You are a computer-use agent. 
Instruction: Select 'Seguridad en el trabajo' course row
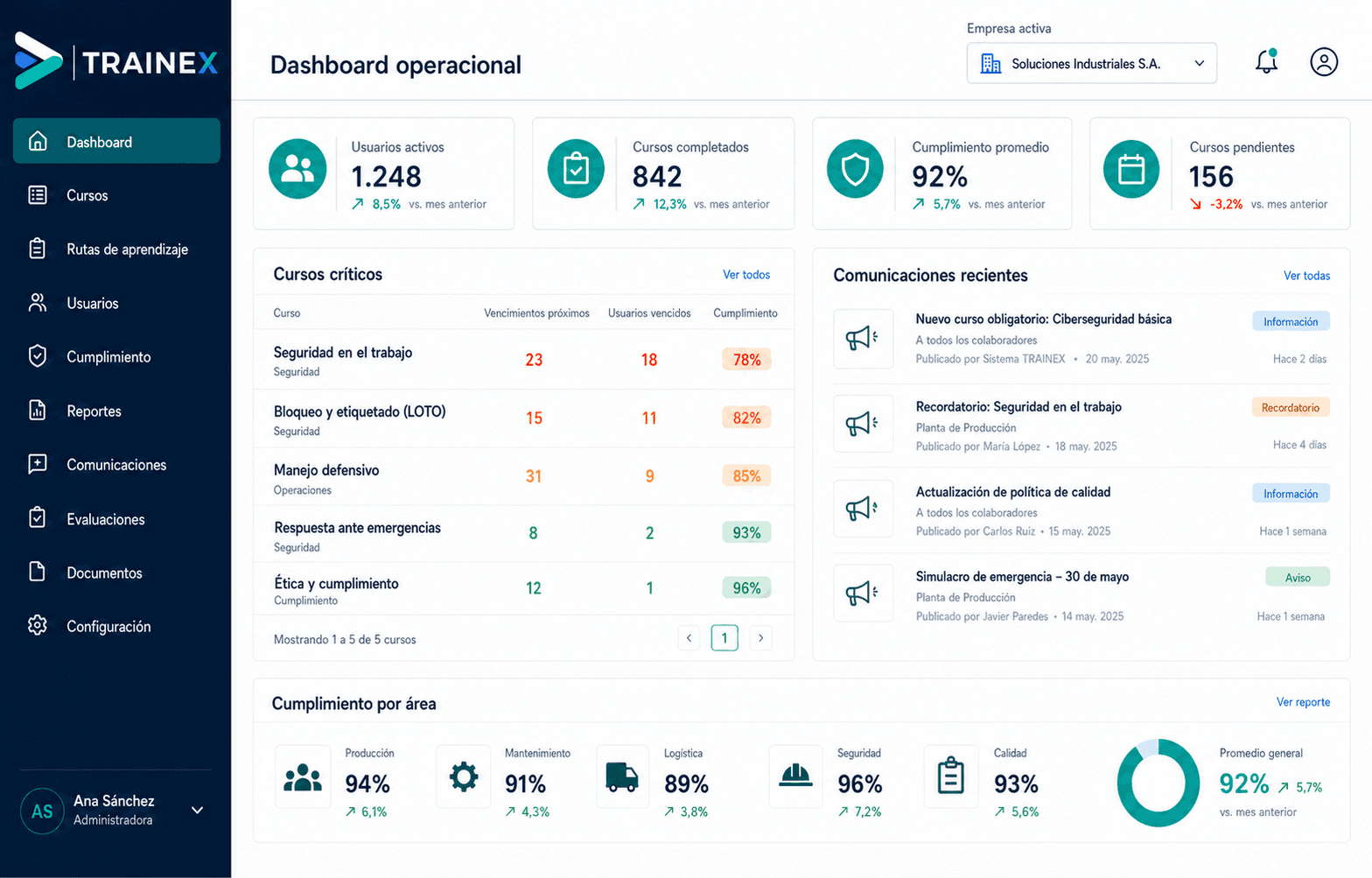pos(523,360)
